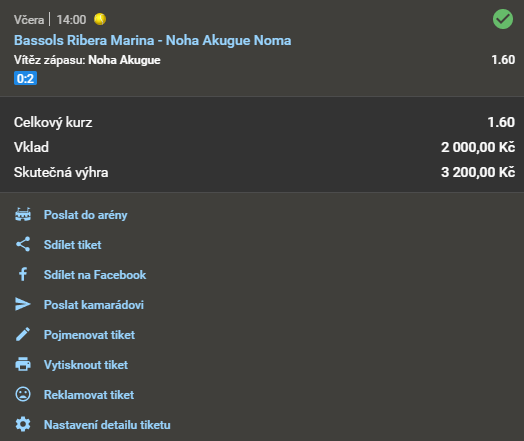The width and height of the screenshot is (524, 441).
Task: Click the paper plane send icon
Action: click(x=23, y=304)
